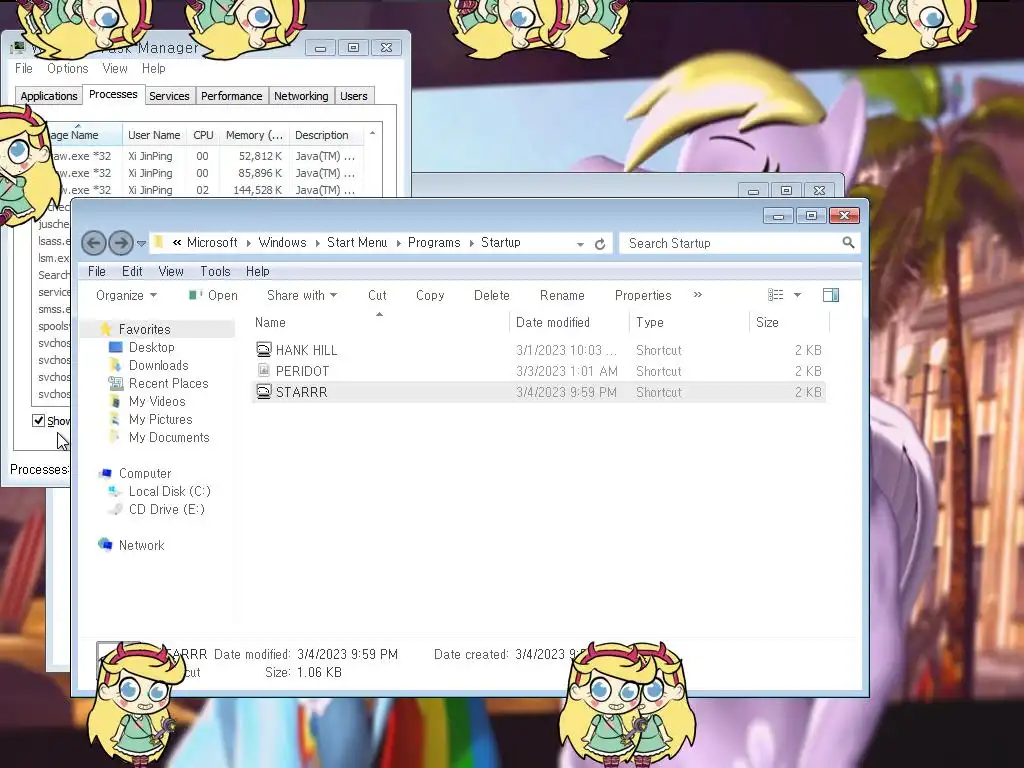The height and width of the screenshot is (768, 1024).
Task: Open Recent Places in Favorites
Action: tap(168, 383)
